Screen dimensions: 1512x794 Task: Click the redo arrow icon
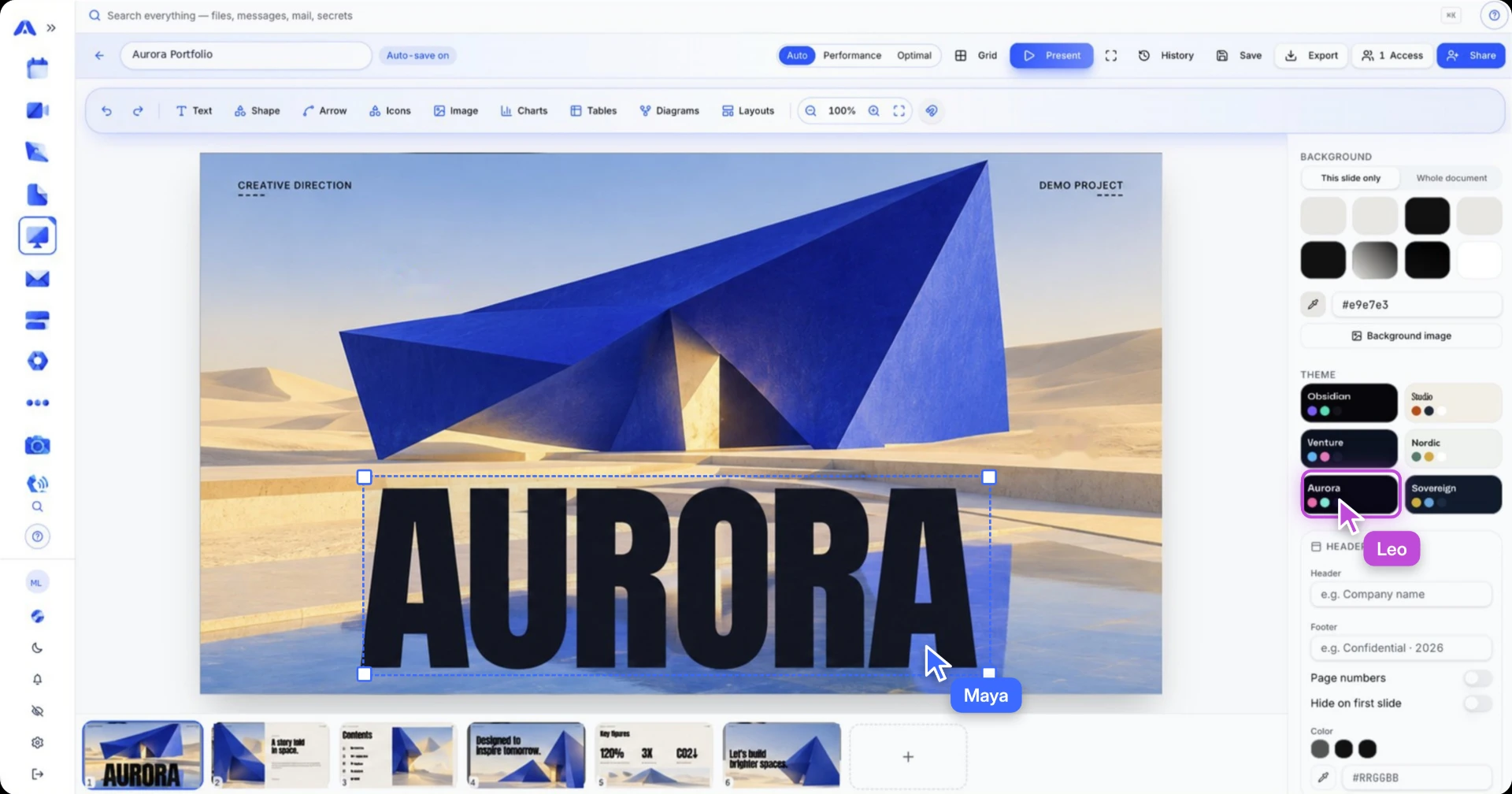[138, 111]
